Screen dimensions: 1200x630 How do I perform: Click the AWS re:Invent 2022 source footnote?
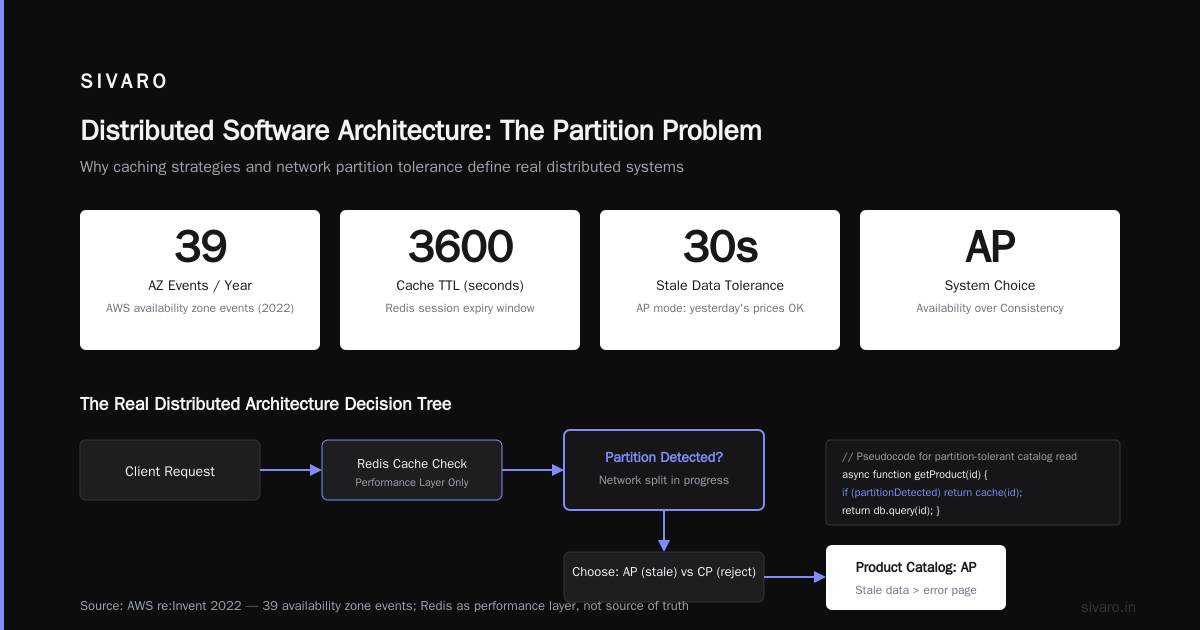pyautogui.click(x=384, y=606)
